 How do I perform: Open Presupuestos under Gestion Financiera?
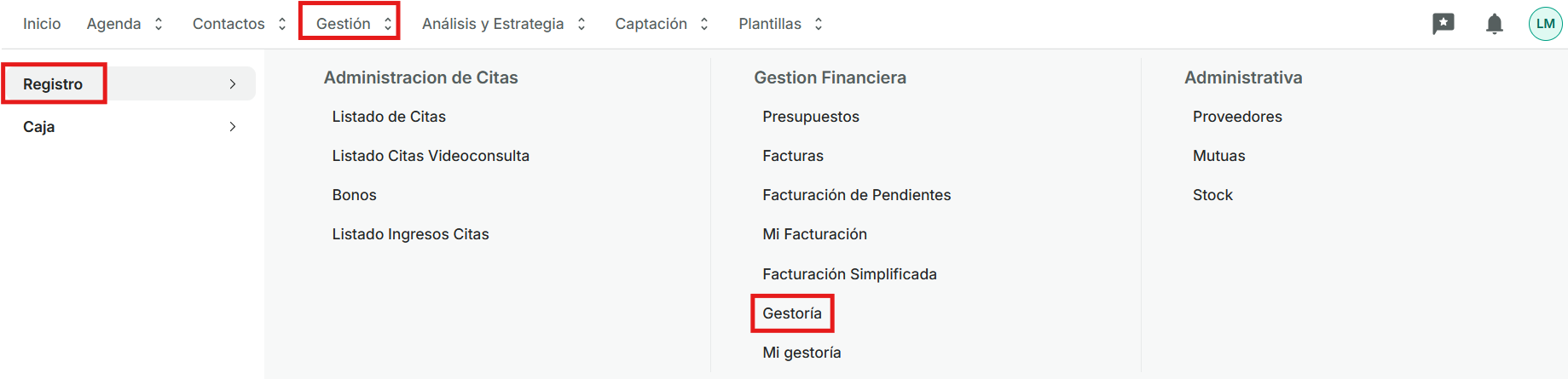pos(810,117)
